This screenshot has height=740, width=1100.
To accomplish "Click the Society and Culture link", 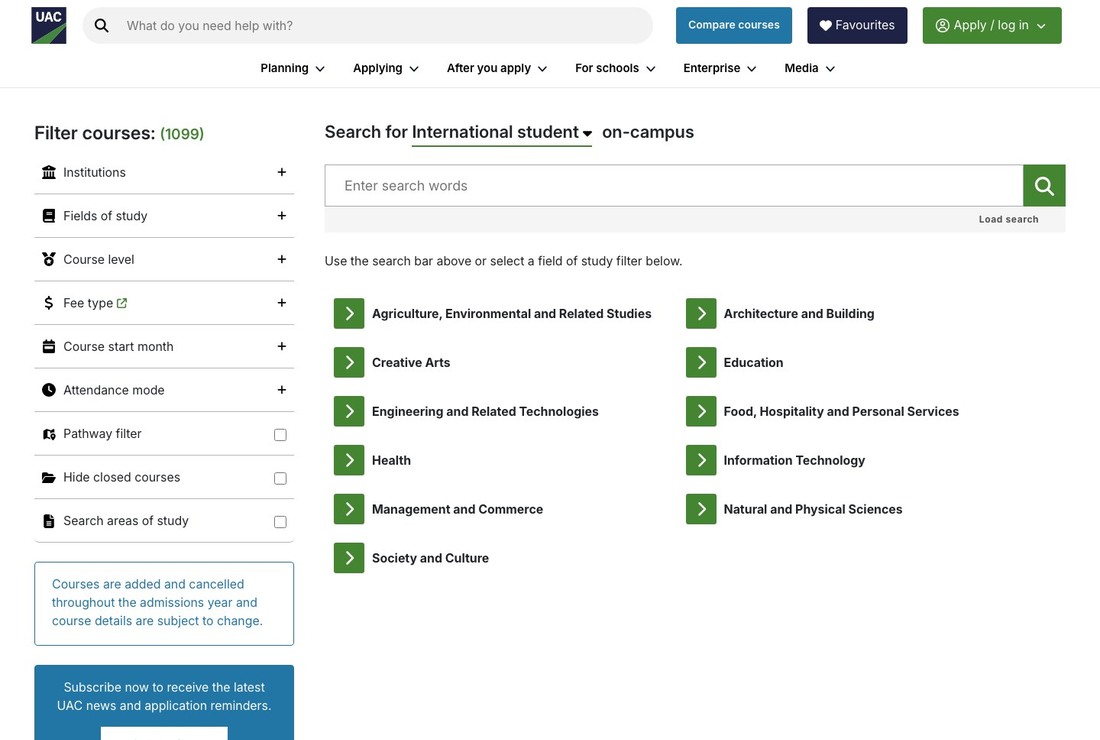I will (430, 558).
